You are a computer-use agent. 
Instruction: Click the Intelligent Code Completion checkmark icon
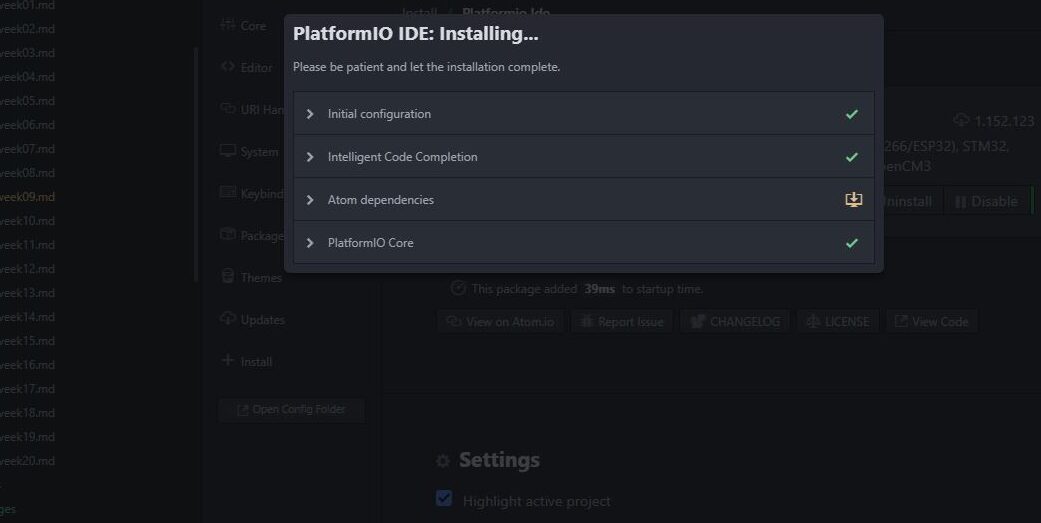tap(852, 157)
